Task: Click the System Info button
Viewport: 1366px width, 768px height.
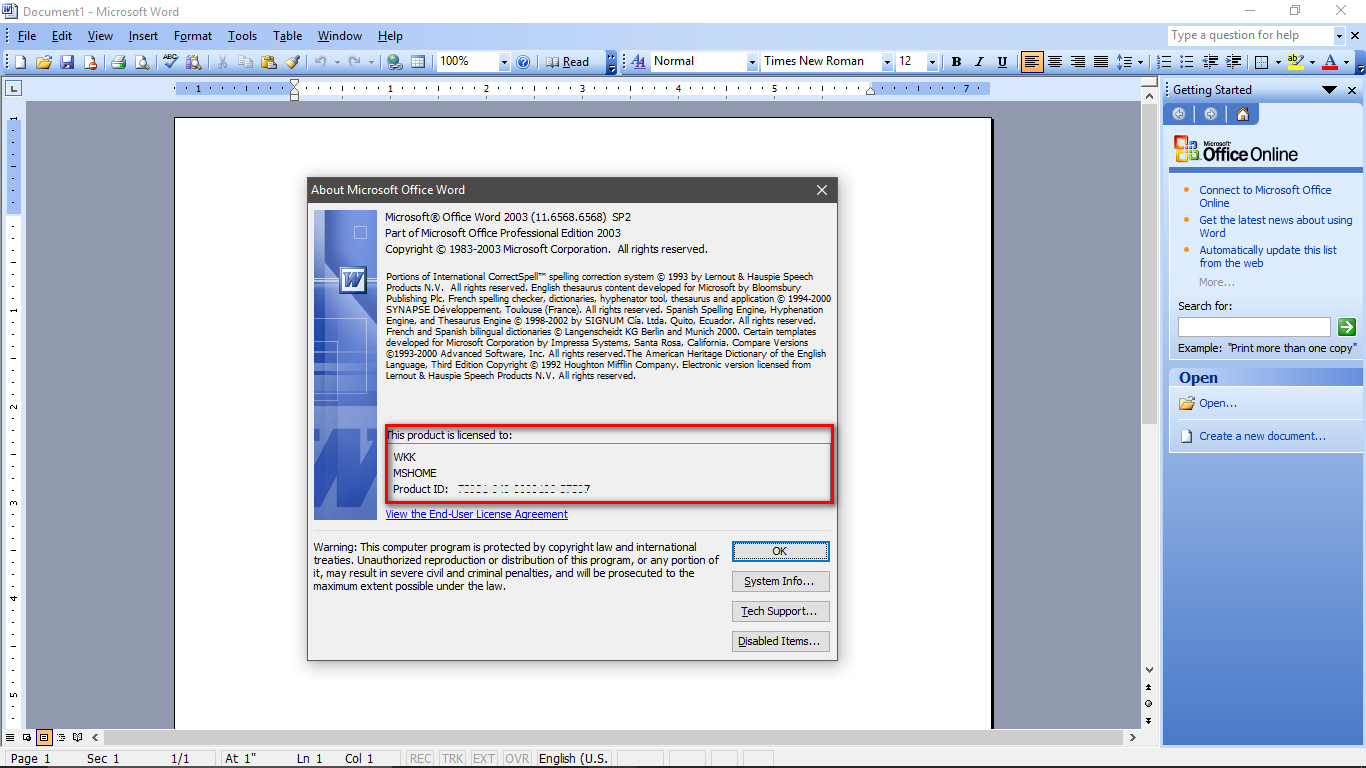Action: point(780,581)
